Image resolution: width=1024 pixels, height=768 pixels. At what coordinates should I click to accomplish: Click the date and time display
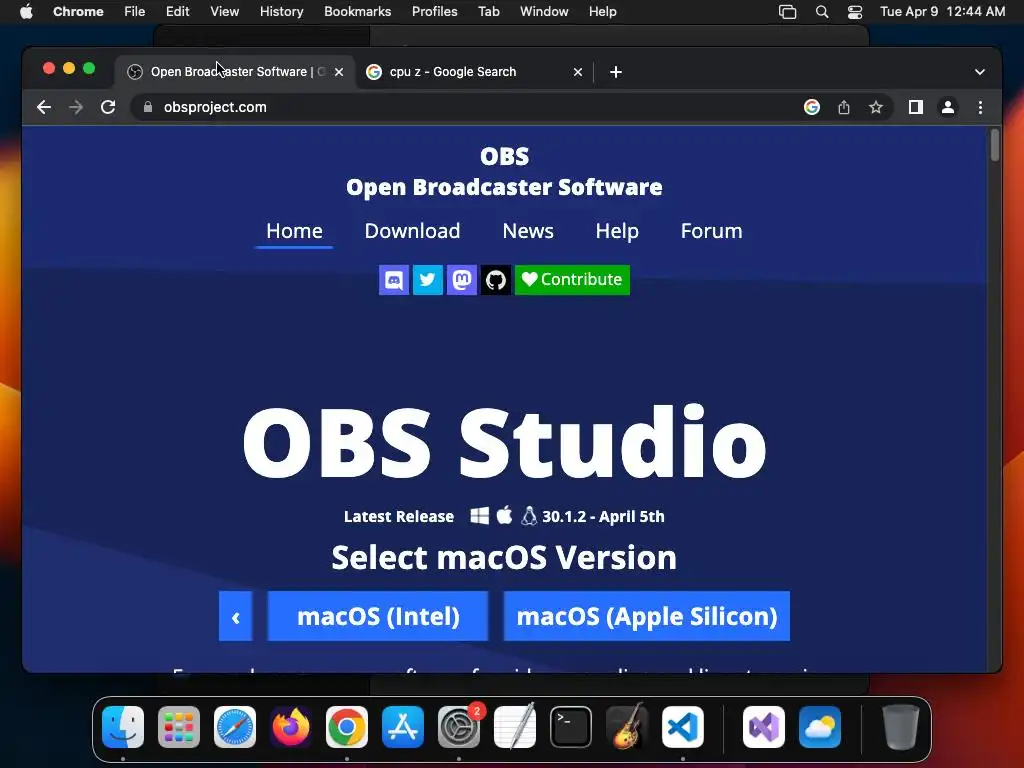point(942,12)
